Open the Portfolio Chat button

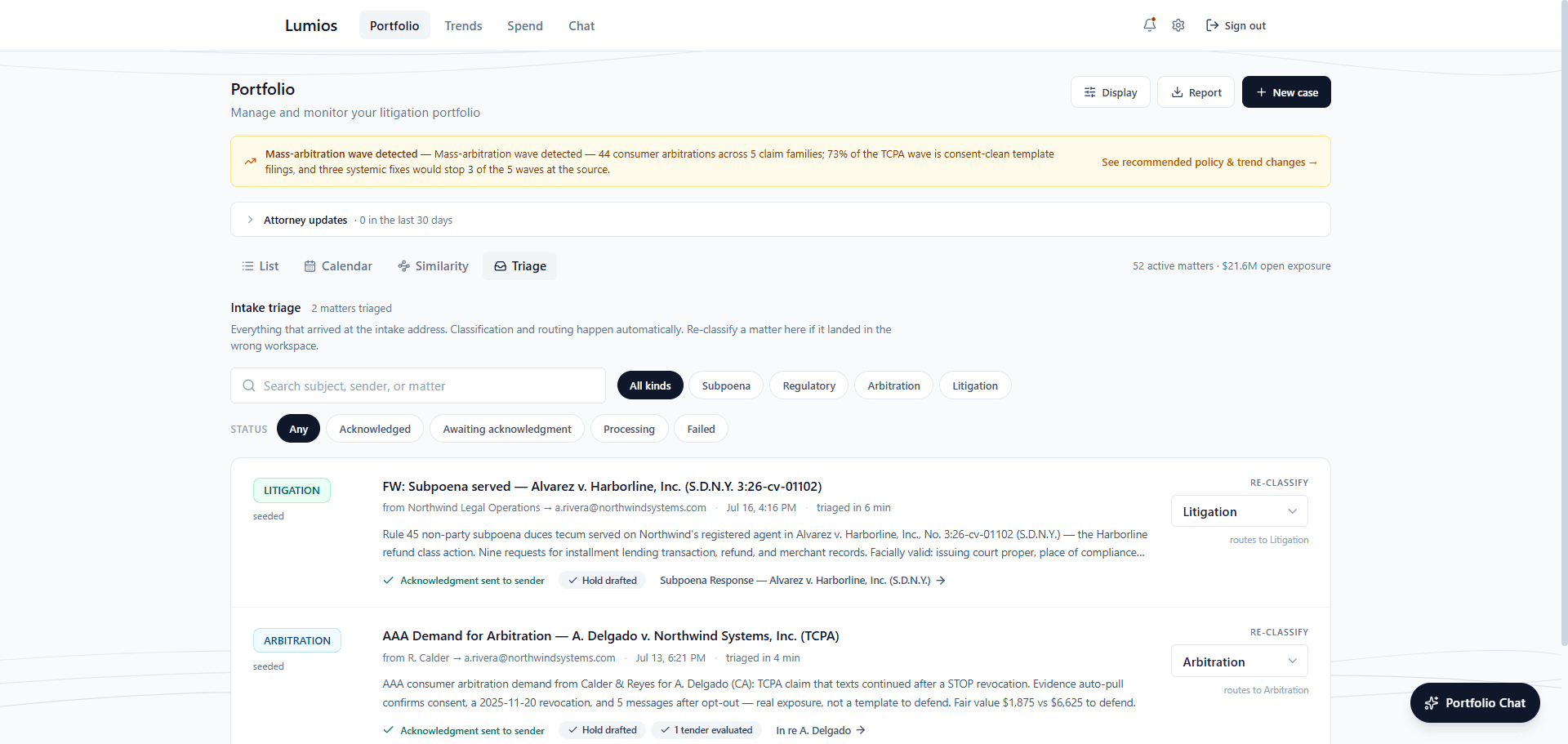(1475, 703)
